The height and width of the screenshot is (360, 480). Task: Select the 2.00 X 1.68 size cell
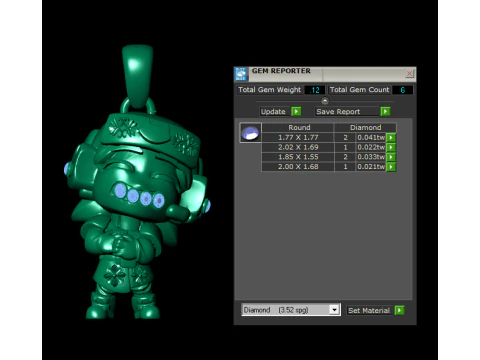point(298,166)
